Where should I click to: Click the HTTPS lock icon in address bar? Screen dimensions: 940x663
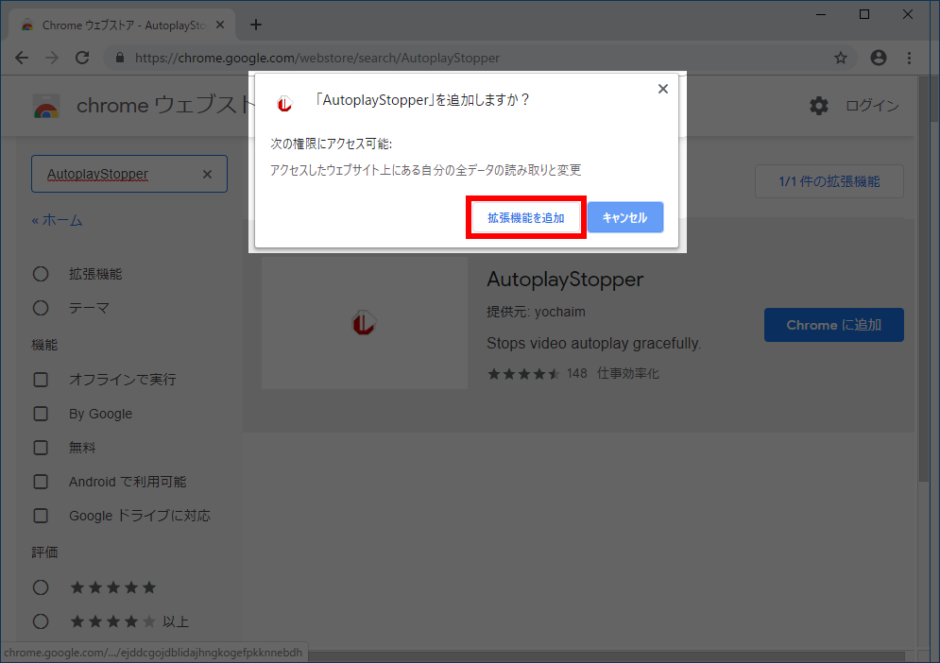pyautogui.click(x=119, y=58)
